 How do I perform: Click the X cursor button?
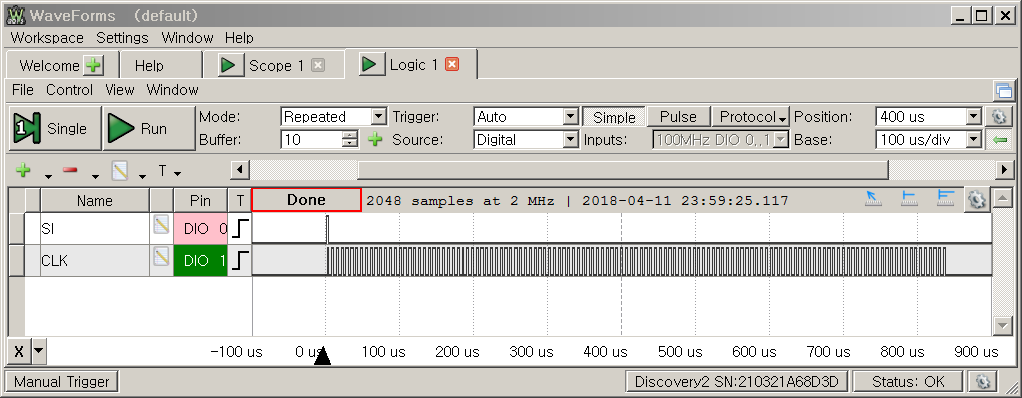pos(19,352)
